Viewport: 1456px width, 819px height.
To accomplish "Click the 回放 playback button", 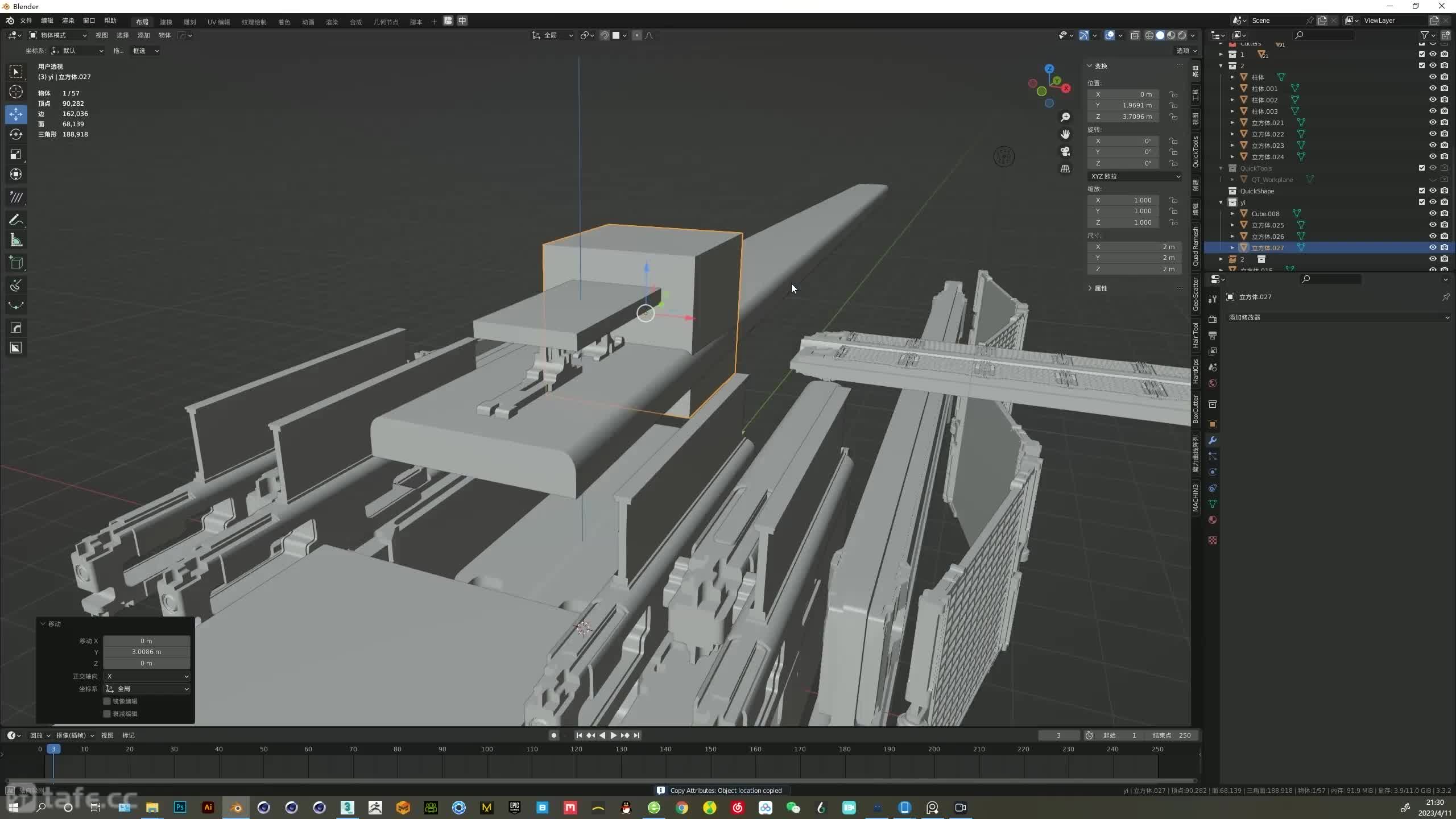I will click(40, 735).
